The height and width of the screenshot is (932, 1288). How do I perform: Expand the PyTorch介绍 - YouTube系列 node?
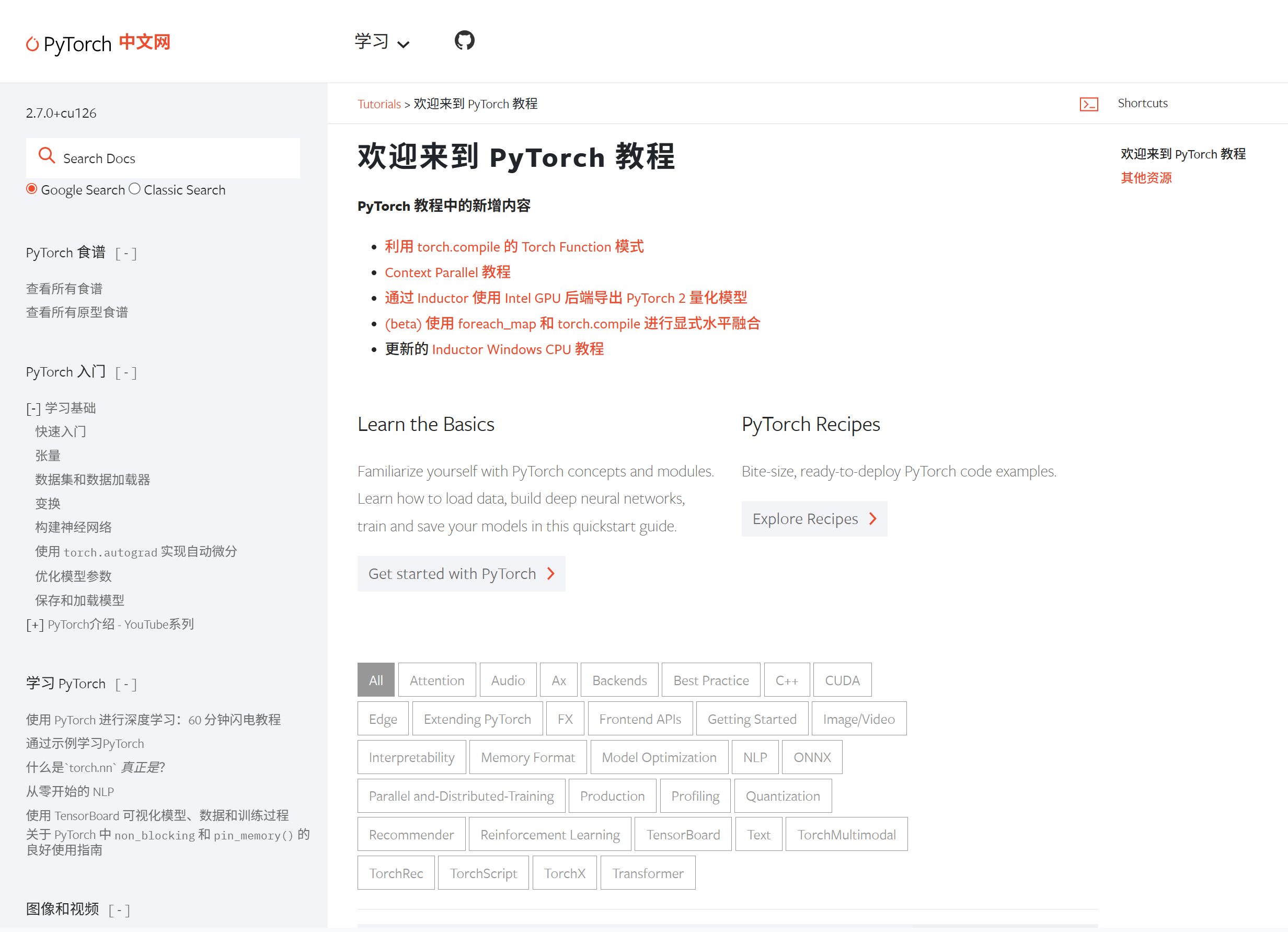pyautogui.click(x=34, y=625)
